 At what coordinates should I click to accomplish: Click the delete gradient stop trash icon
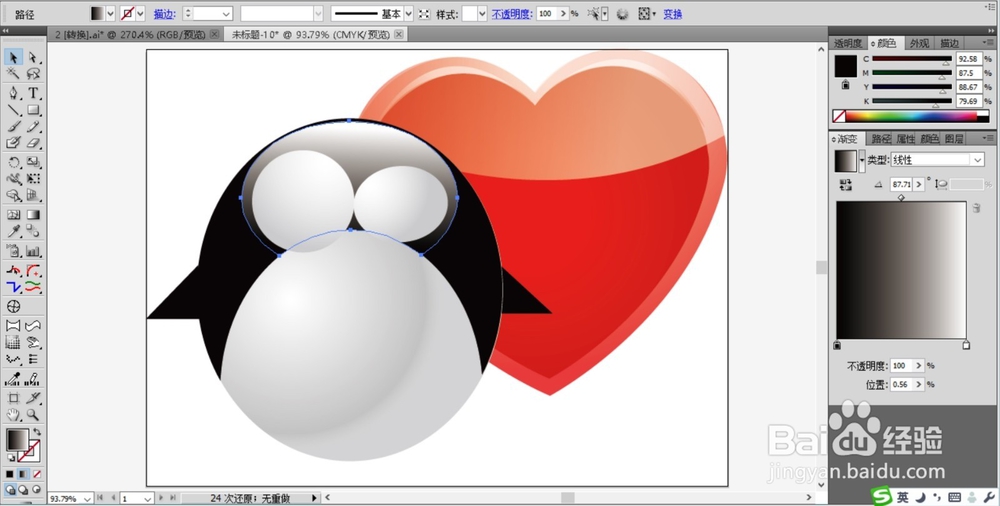(x=976, y=208)
